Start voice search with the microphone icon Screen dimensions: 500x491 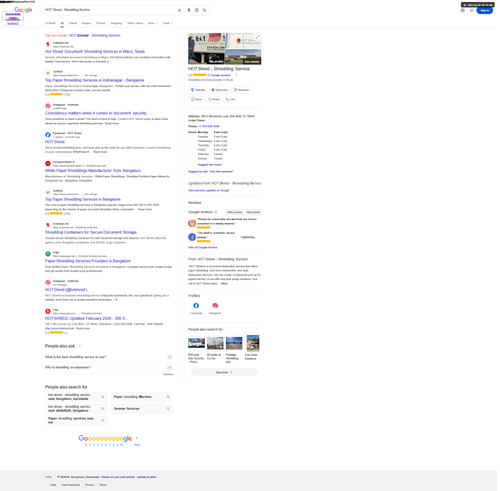point(189,10)
